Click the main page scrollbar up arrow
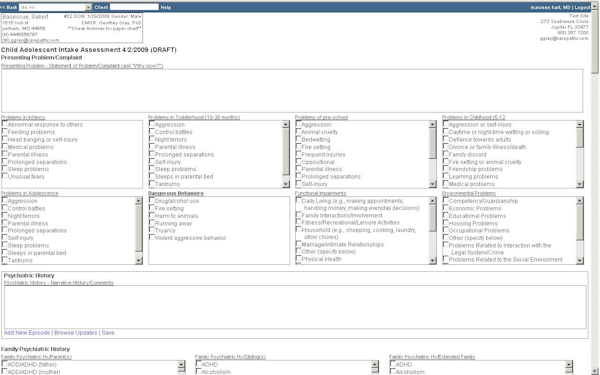This screenshot has width=600, height=375. pyautogui.click(x=595, y=6)
